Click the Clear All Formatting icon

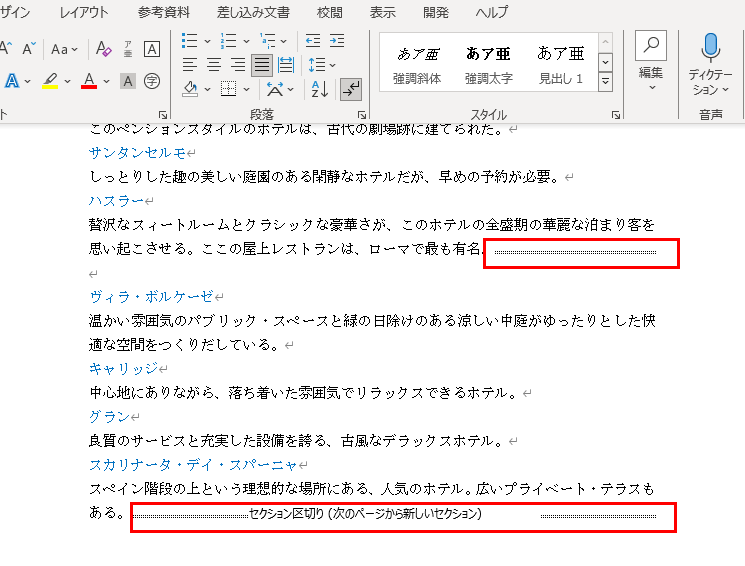104,49
